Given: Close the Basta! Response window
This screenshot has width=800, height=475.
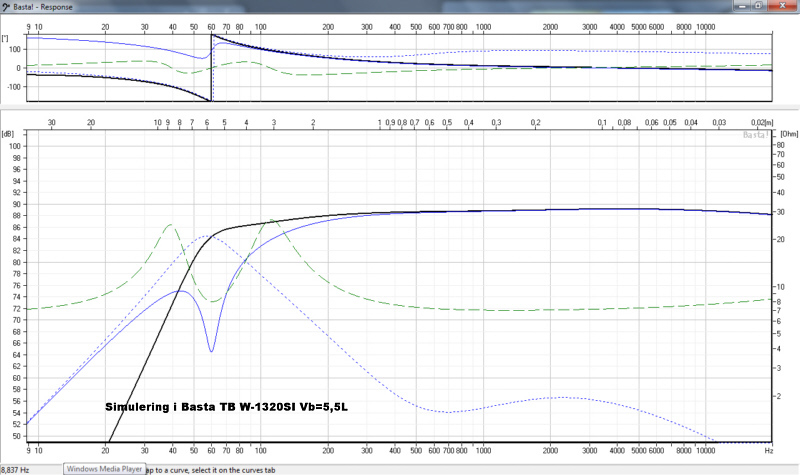Looking at the screenshot, I should [x=782, y=6].
